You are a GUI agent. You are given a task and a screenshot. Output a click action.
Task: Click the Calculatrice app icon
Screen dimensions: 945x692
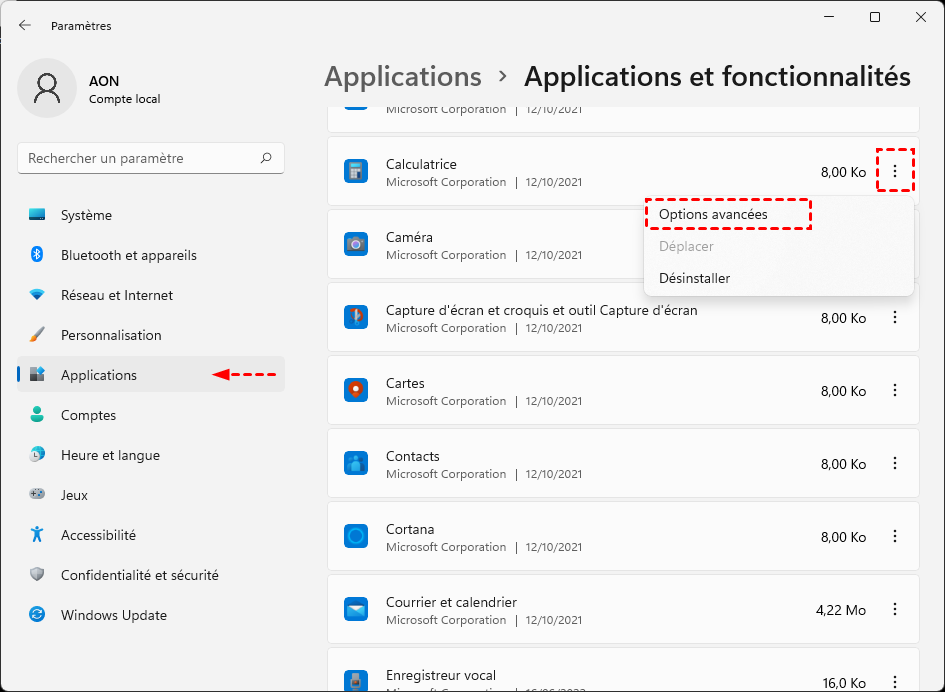[x=355, y=171]
